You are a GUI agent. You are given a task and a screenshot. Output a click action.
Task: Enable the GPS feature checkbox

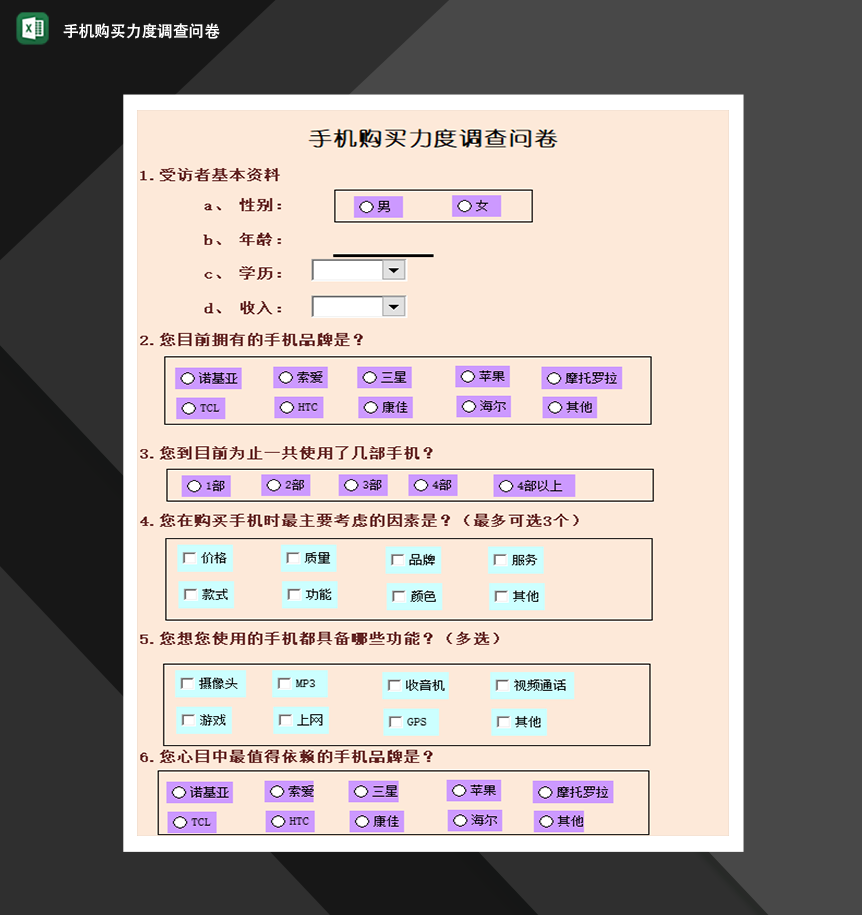pos(395,721)
